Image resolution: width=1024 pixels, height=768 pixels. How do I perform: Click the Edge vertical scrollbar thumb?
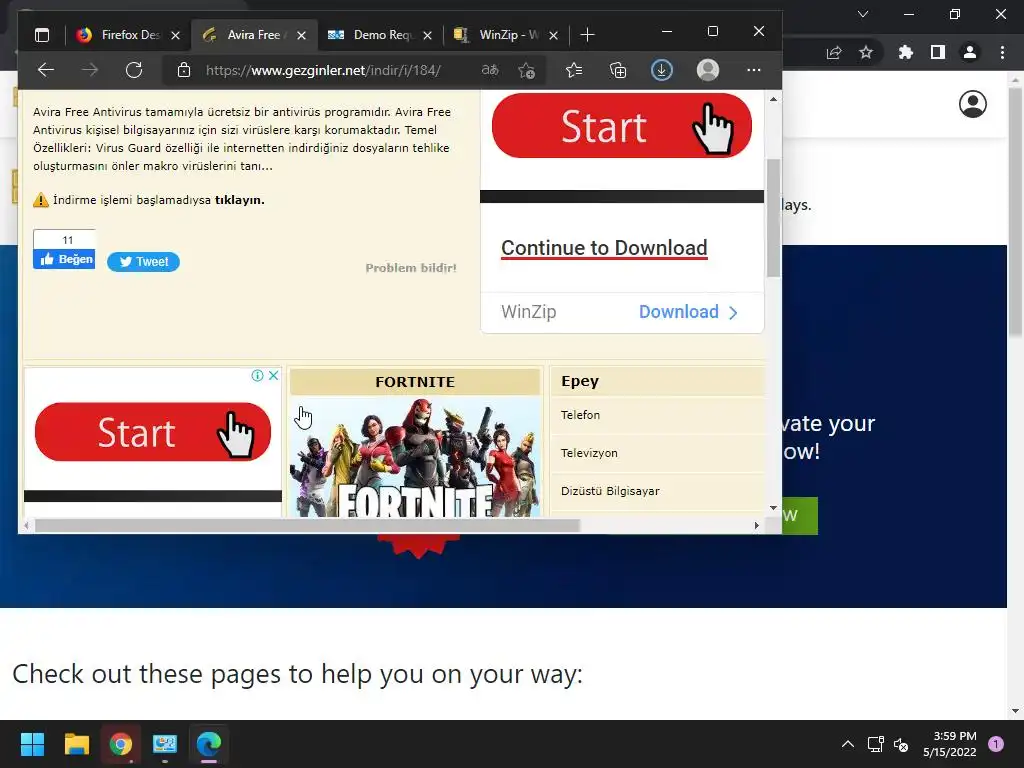[773, 217]
